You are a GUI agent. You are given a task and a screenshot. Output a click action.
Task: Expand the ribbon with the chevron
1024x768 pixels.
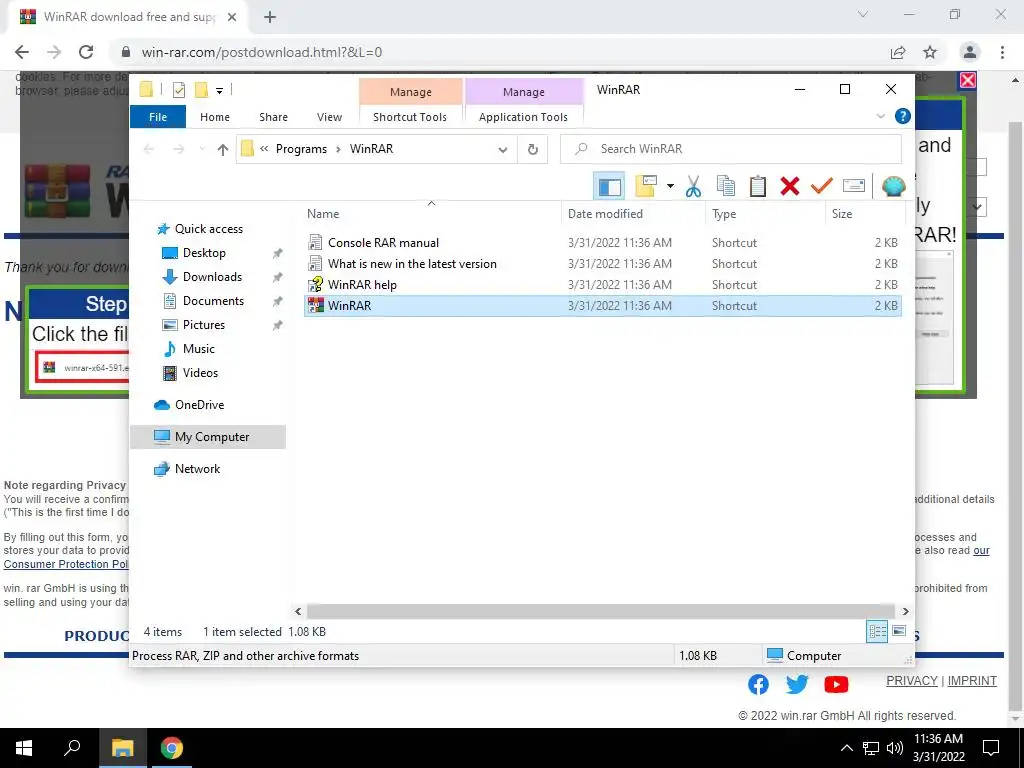(880, 116)
